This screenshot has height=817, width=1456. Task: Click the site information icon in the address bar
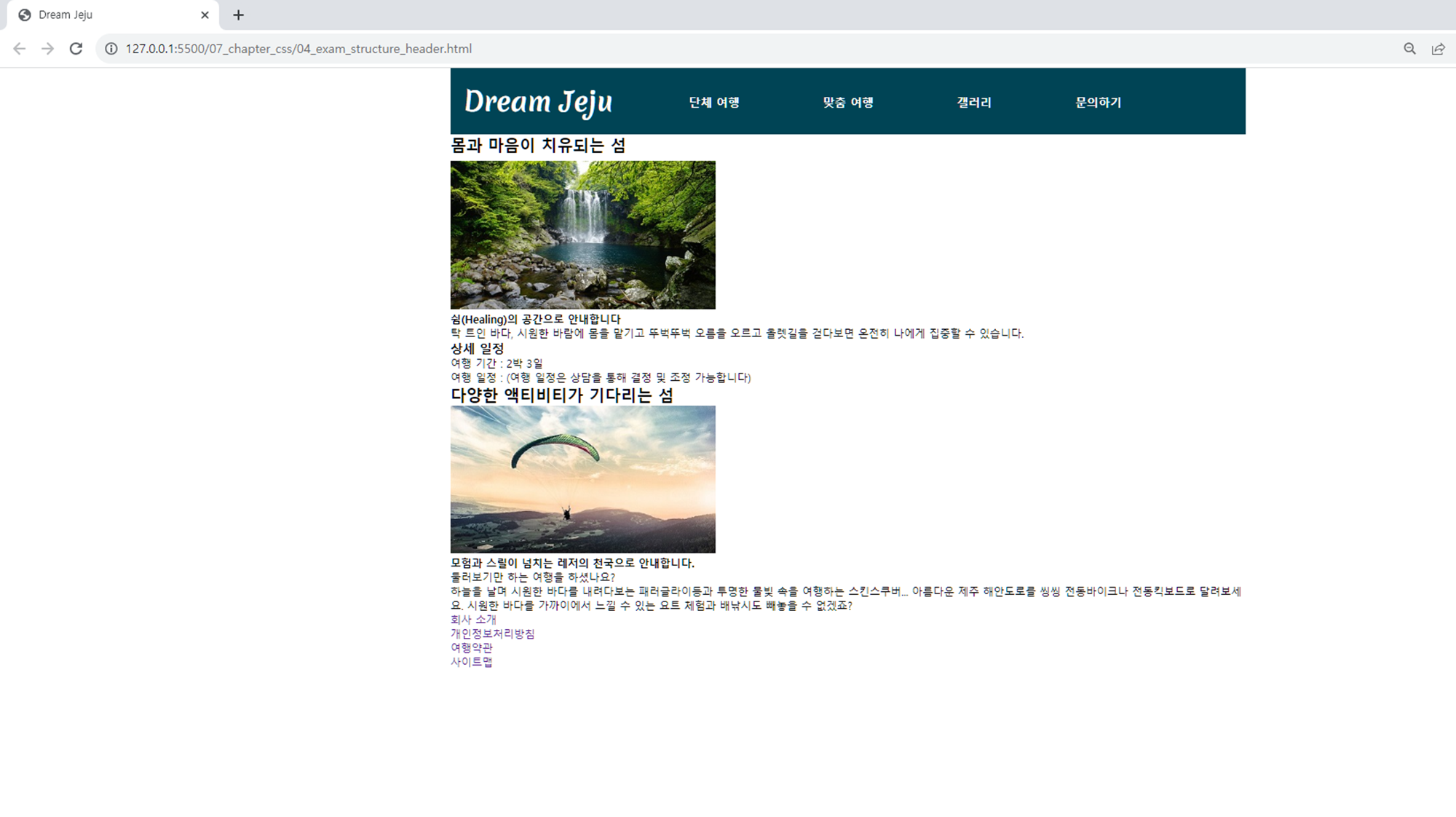pos(111,49)
